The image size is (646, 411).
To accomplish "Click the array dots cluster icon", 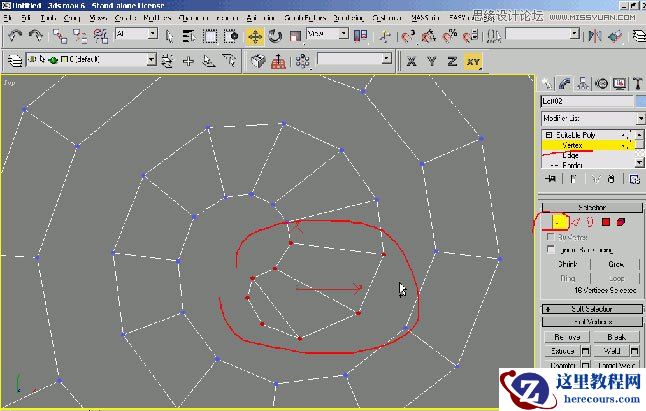I will 302,61.
